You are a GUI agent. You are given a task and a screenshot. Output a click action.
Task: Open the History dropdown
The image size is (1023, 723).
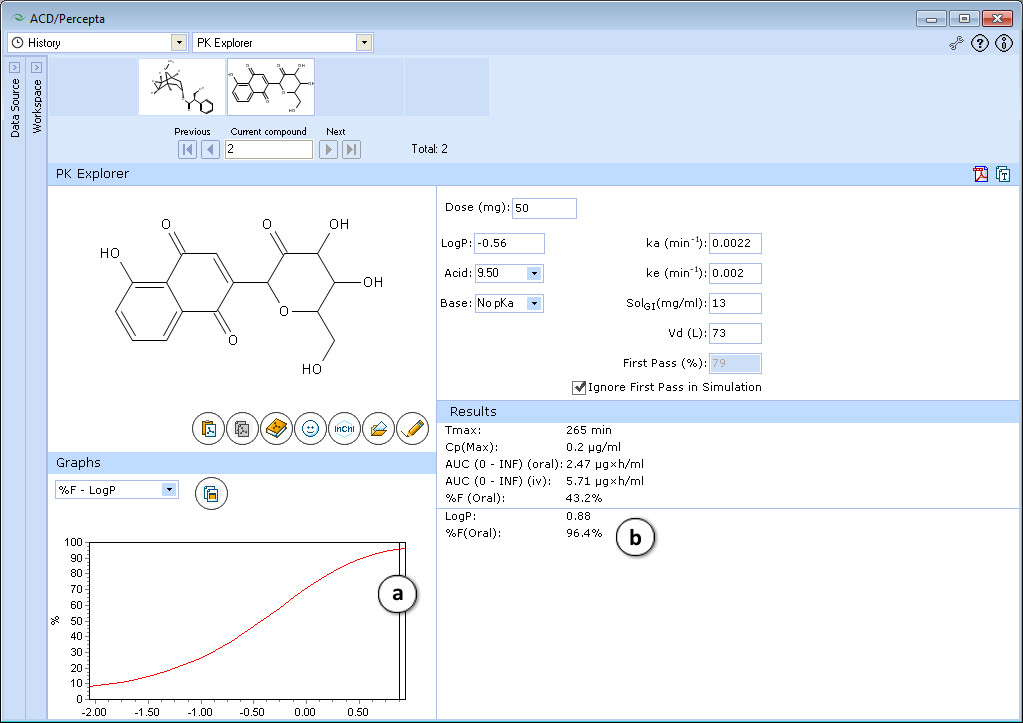pyautogui.click(x=179, y=43)
